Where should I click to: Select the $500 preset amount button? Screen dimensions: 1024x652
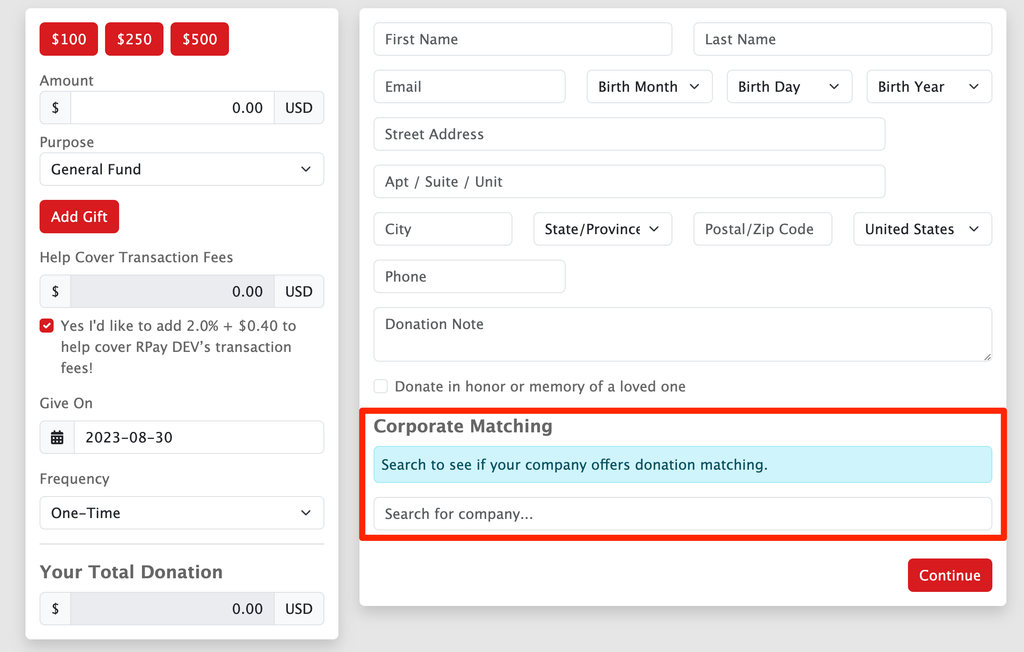click(199, 39)
